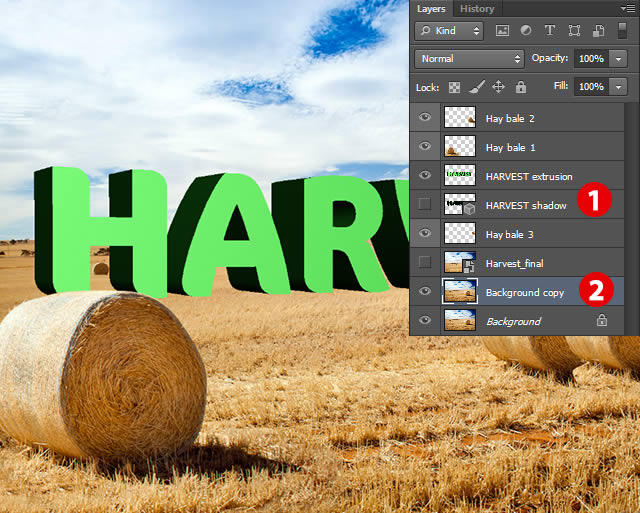This screenshot has height=513, width=640.
Task: Filter layers by pixel image icon
Action: tap(502, 31)
